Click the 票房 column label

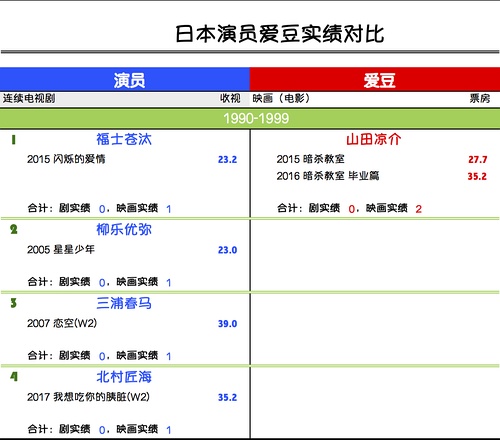click(480, 98)
